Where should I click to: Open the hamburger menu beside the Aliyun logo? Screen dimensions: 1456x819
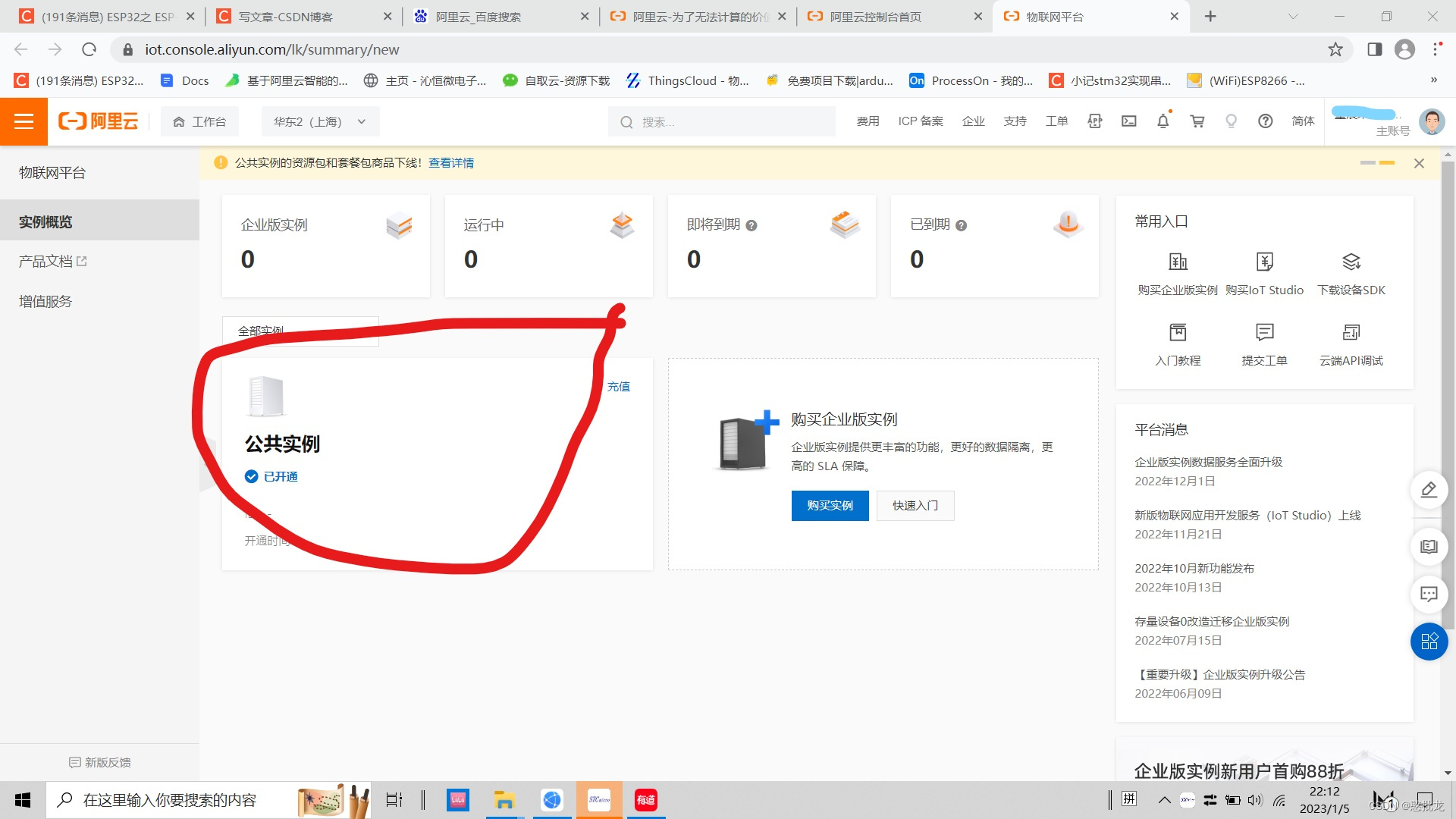click(24, 121)
